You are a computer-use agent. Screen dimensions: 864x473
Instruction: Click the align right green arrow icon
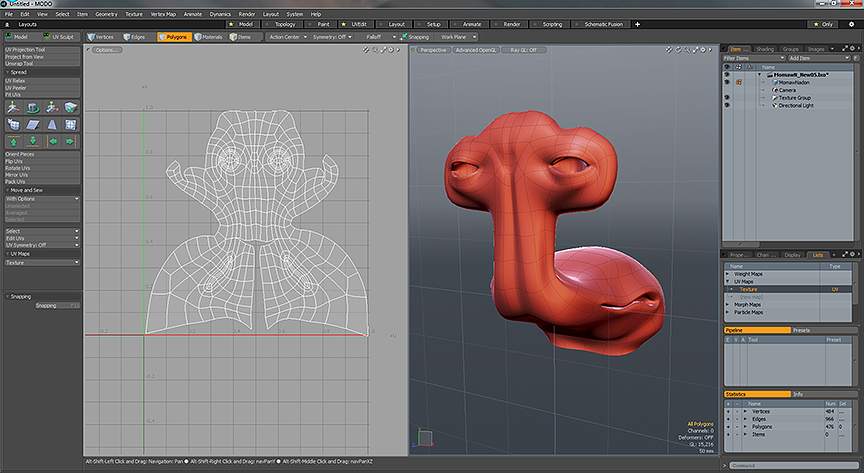[71, 141]
